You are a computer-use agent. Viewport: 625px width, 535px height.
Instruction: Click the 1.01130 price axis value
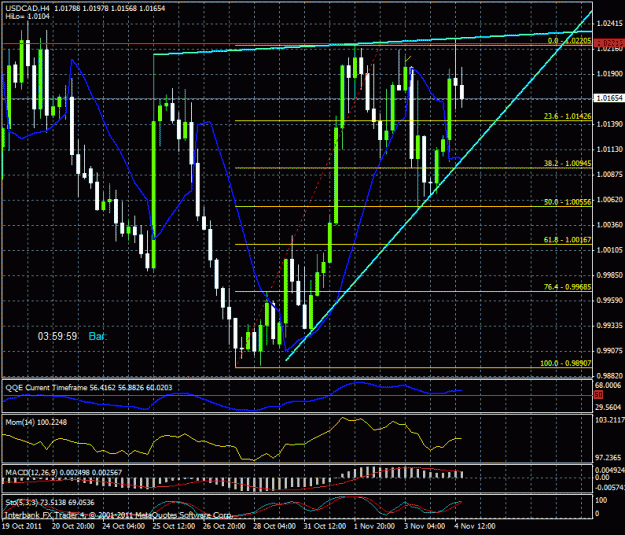coord(610,149)
